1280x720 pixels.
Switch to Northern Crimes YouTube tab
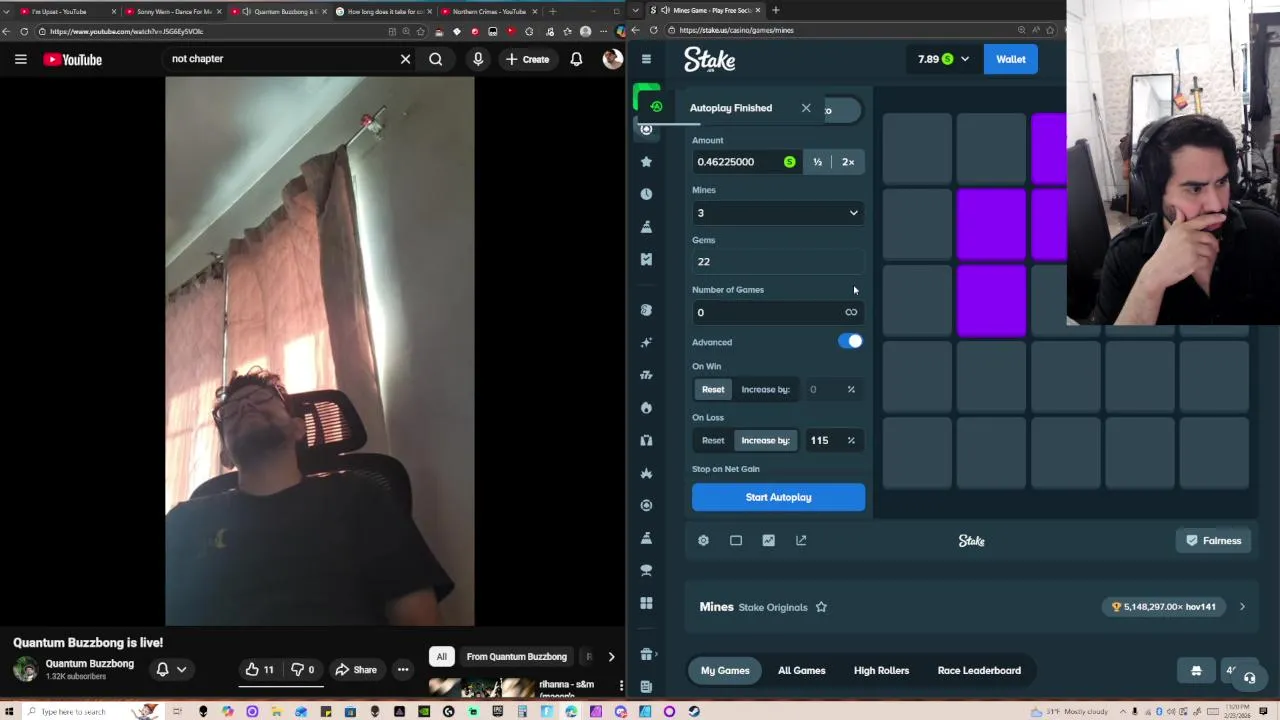(x=489, y=11)
